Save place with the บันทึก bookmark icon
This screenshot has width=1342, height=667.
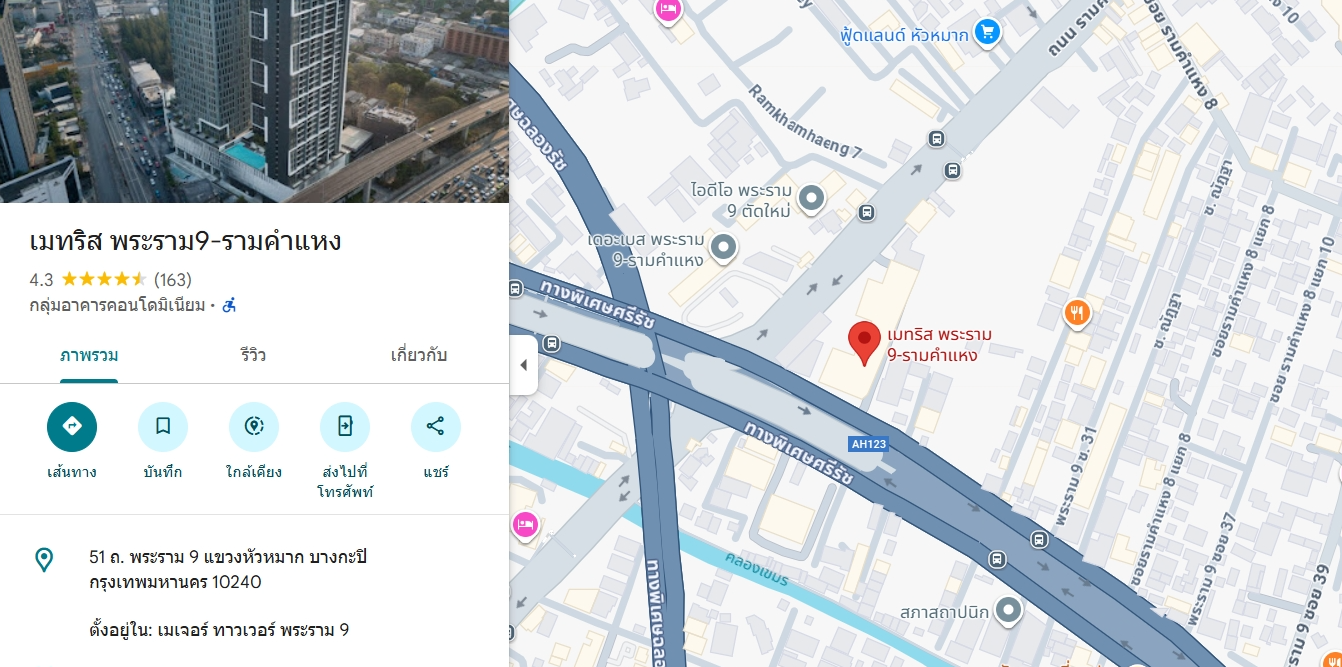163,427
